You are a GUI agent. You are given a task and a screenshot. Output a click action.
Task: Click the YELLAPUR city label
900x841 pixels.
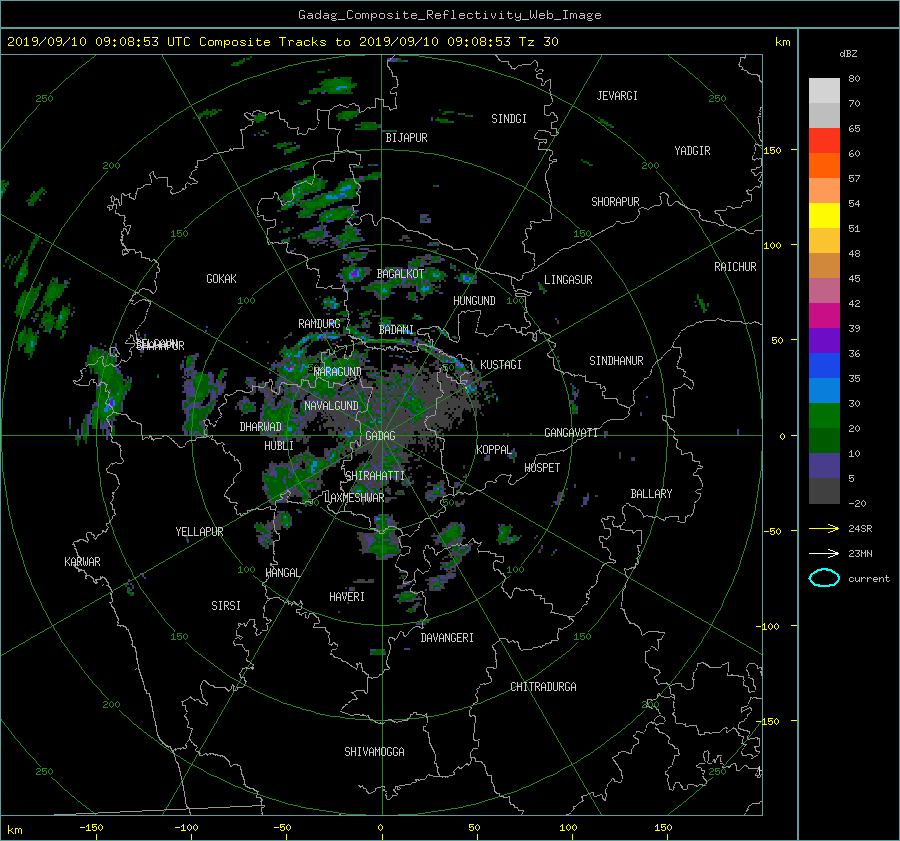(199, 532)
